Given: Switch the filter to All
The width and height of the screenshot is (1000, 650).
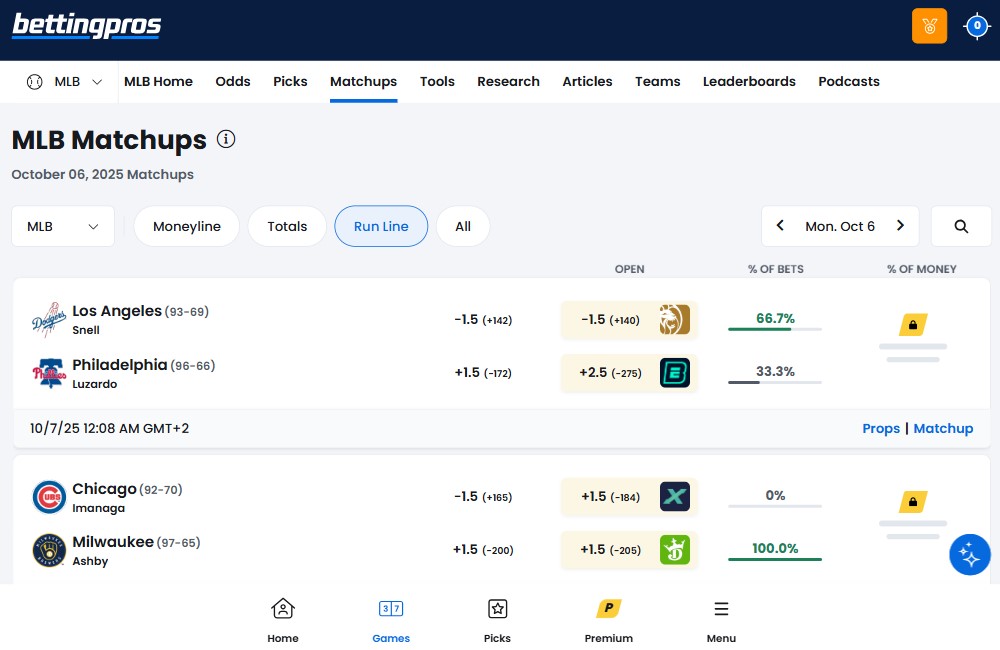Looking at the screenshot, I should (x=463, y=226).
